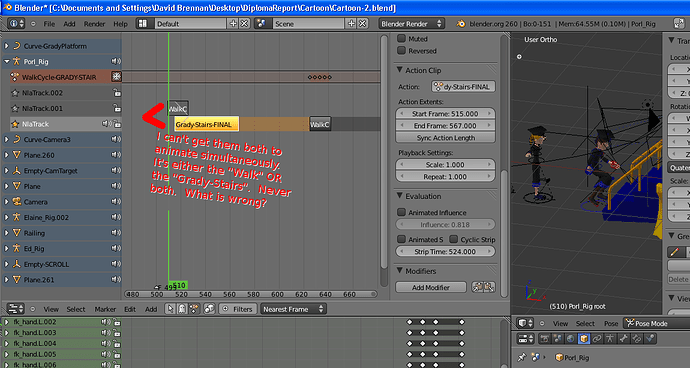This screenshot has height=368, width=690.
Task: Click the Add Modifier button
Action: 431,287
